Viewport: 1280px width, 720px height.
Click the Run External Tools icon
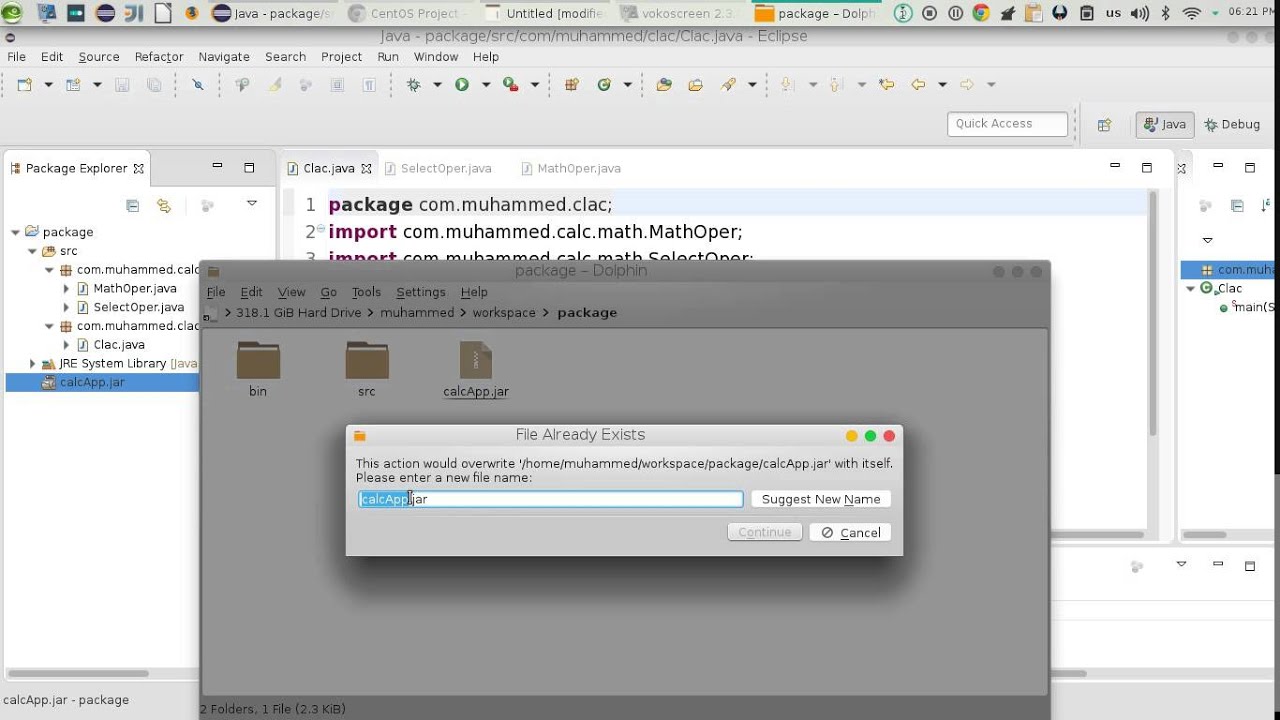[x=511, y=85]
